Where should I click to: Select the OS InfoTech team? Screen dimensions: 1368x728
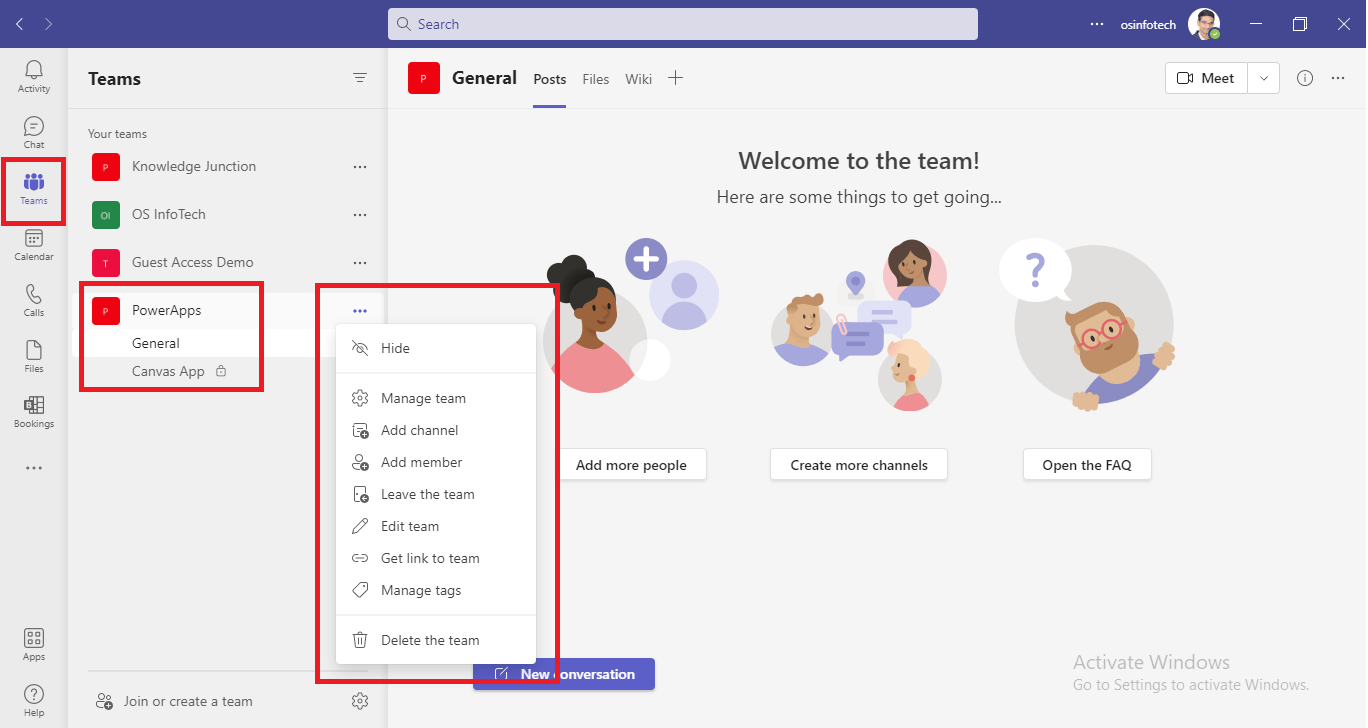point(169,215)
